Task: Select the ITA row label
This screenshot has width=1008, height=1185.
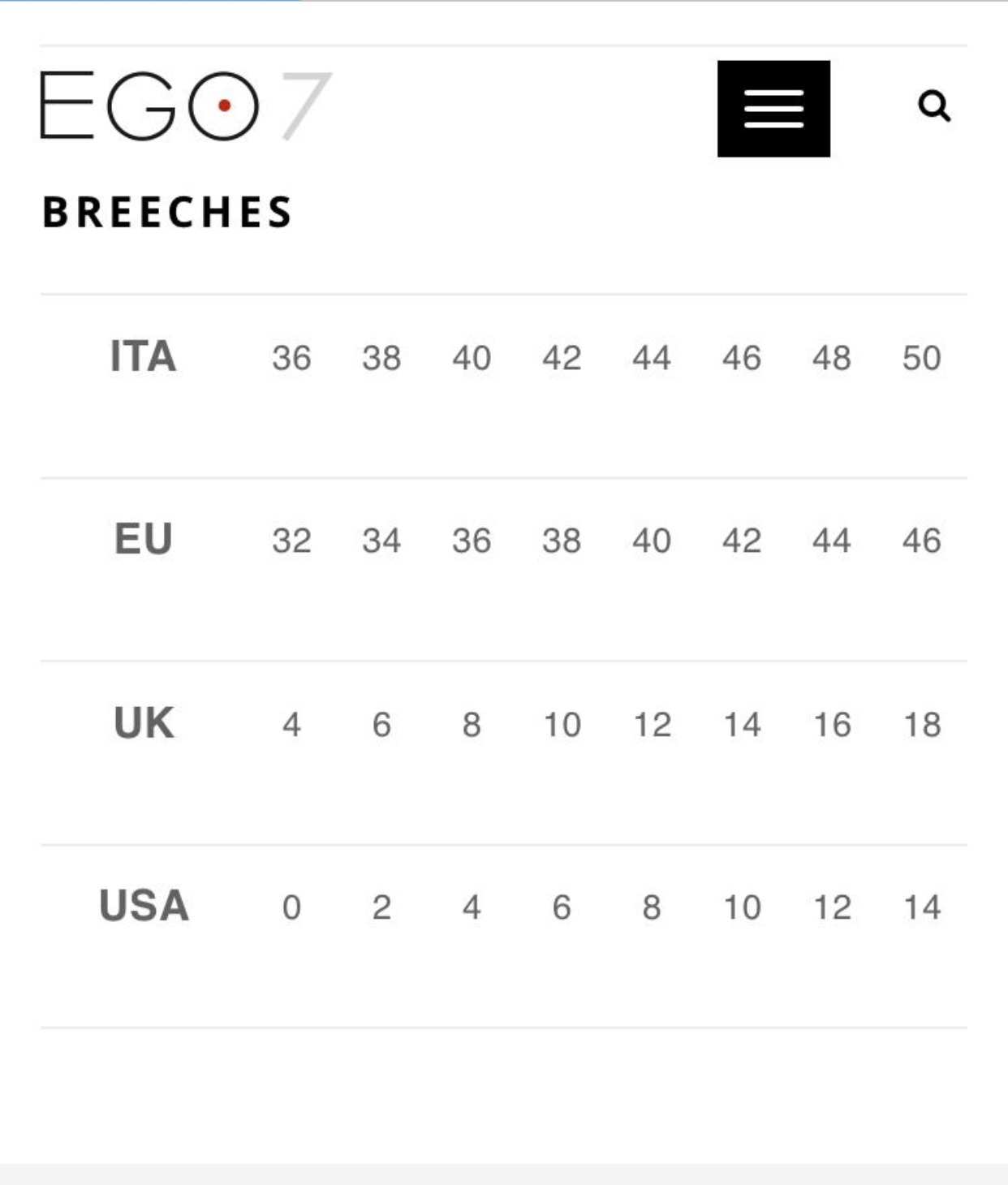Action: click(x=144, y=356)
